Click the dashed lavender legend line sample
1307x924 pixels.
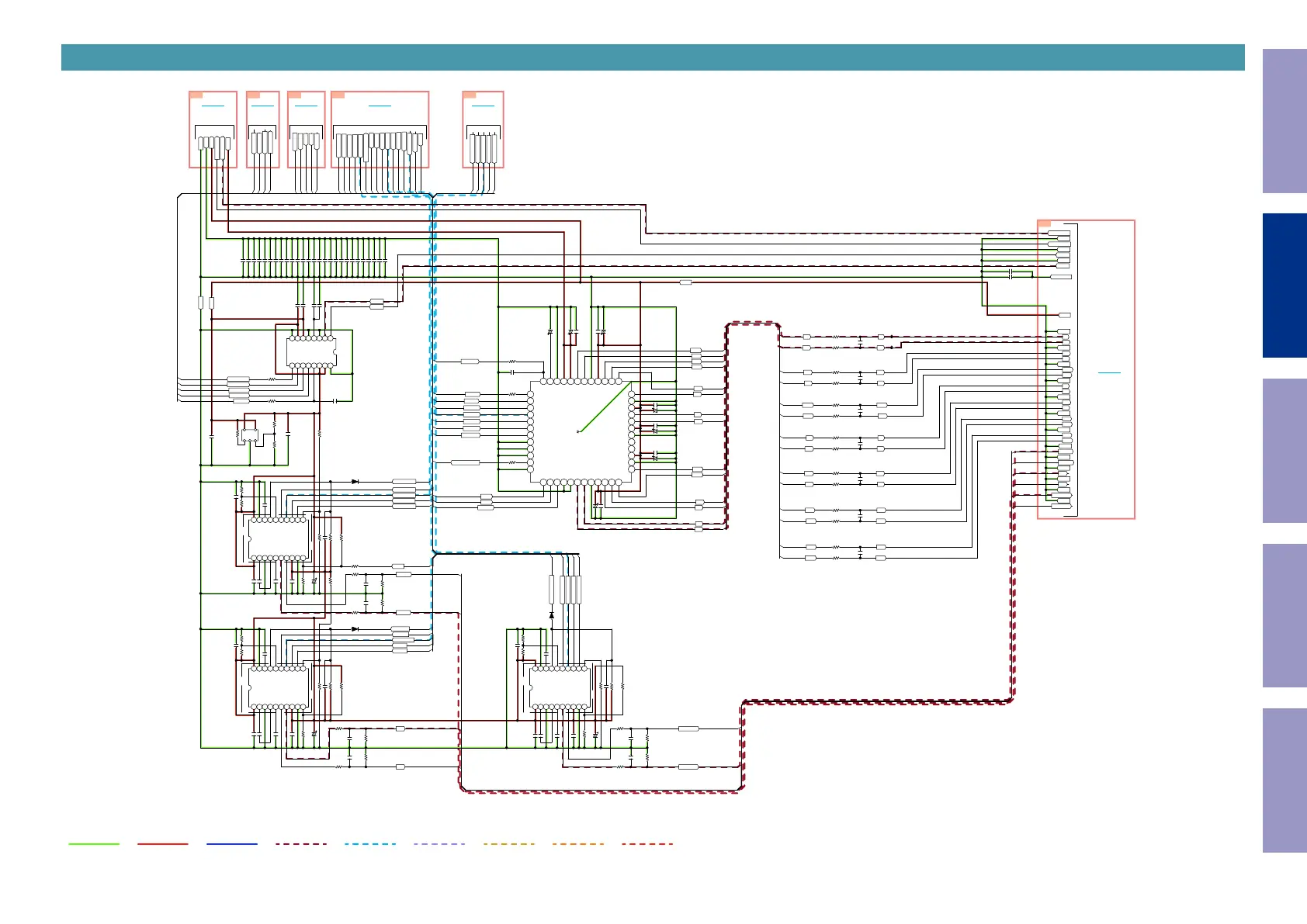coord(439,844)
